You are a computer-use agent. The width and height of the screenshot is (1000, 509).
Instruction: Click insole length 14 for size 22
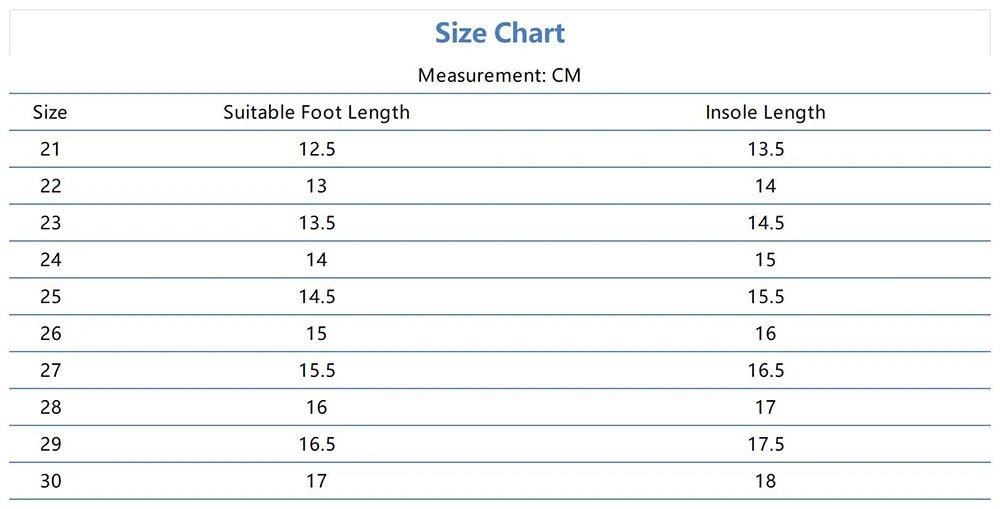click(765, 186)
